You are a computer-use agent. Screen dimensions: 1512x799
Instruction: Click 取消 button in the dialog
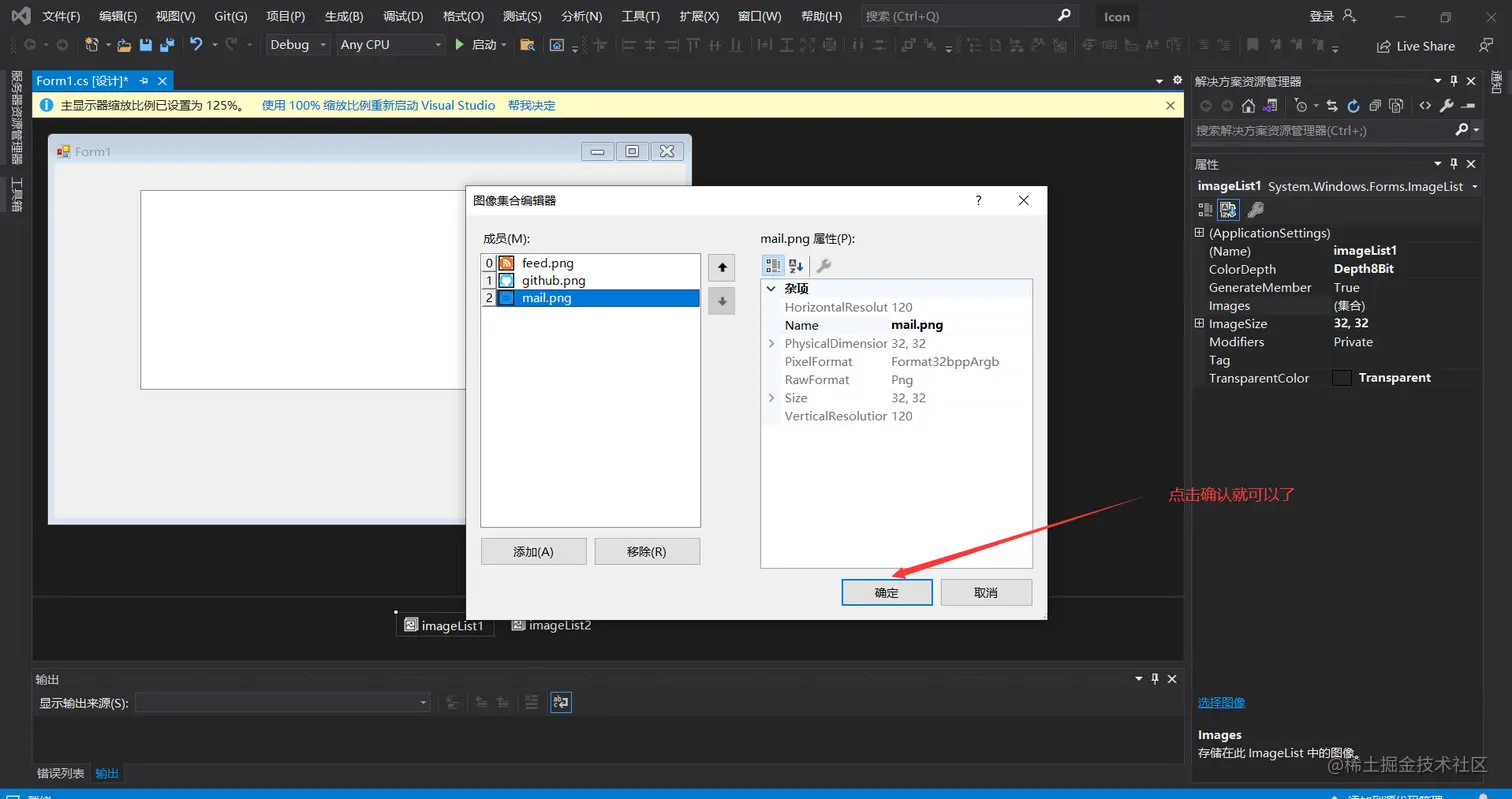(x=986, y=593)
